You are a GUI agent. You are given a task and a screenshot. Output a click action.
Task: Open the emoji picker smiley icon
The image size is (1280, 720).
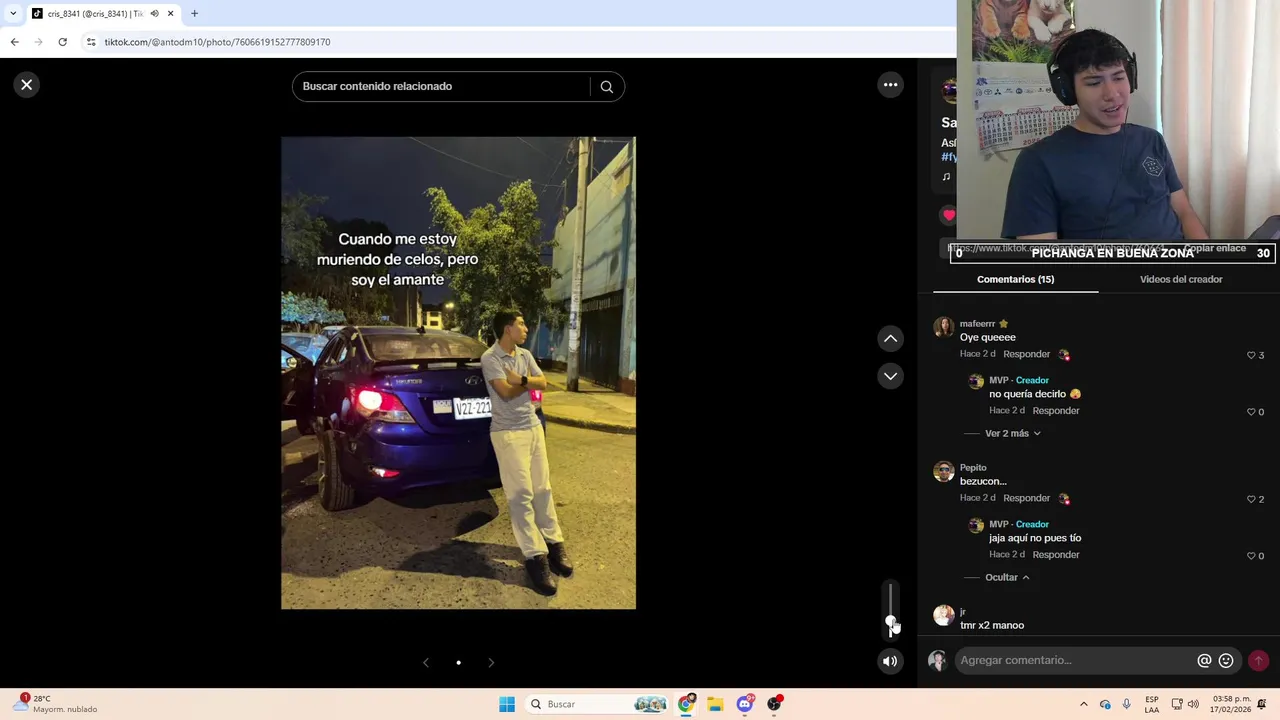pos(1226,661)
